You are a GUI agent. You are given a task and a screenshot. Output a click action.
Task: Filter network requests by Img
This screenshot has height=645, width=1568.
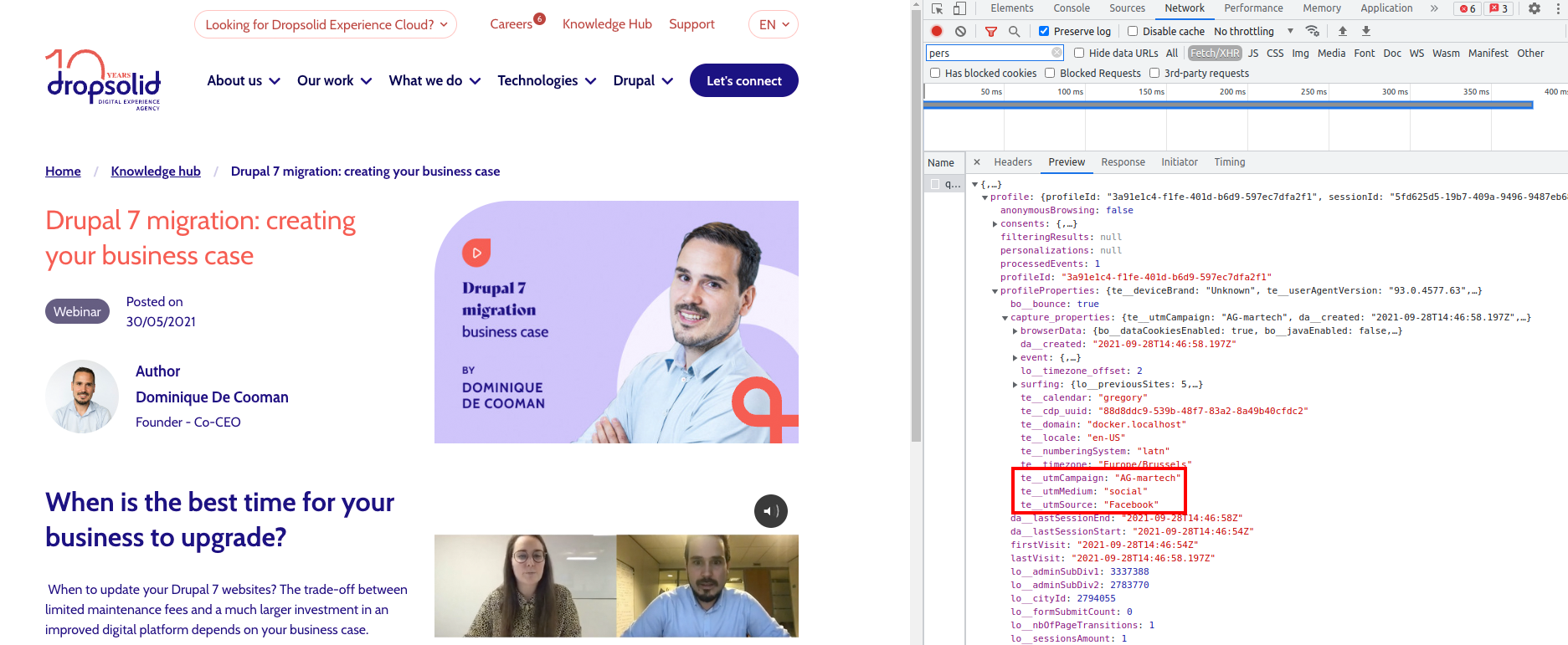[x=1300, y=53]
